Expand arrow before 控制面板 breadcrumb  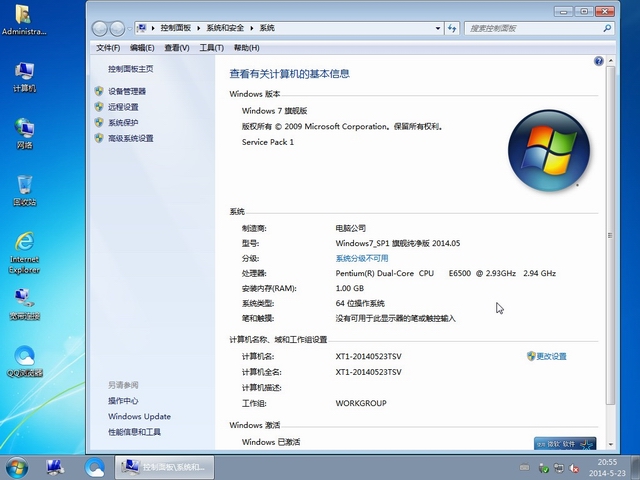point(153,28)
